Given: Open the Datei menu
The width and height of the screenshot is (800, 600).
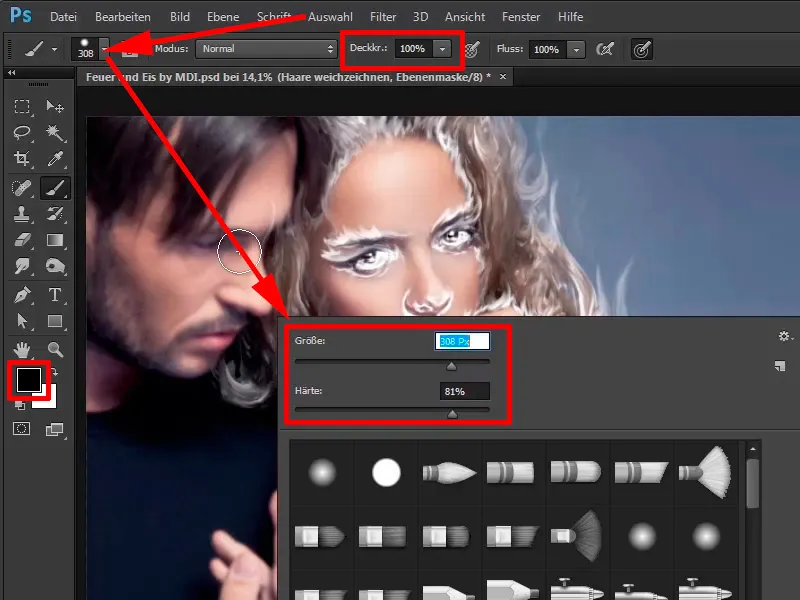Looking at the screenshot, I should click(x=63, y=17).
